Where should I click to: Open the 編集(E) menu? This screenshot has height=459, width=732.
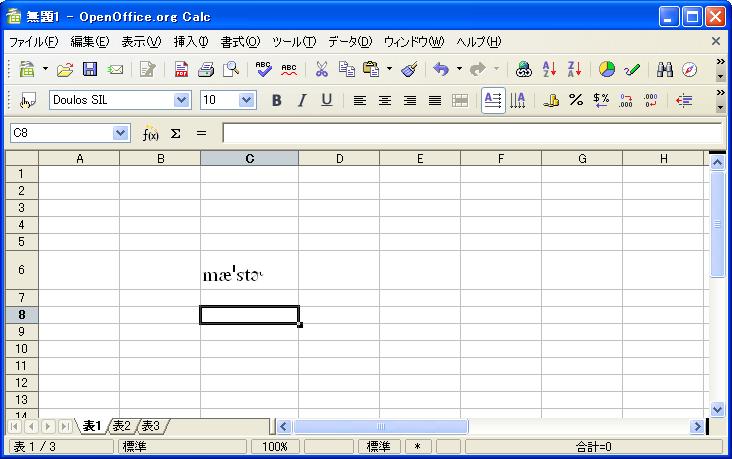pos(90,42)
